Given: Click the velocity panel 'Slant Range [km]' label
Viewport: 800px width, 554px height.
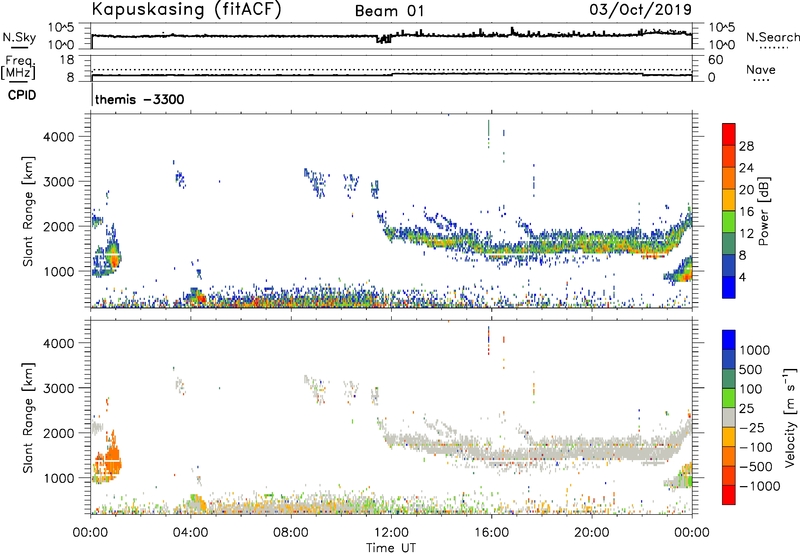Looking at the screenshot, I should (x=28, y=418).
